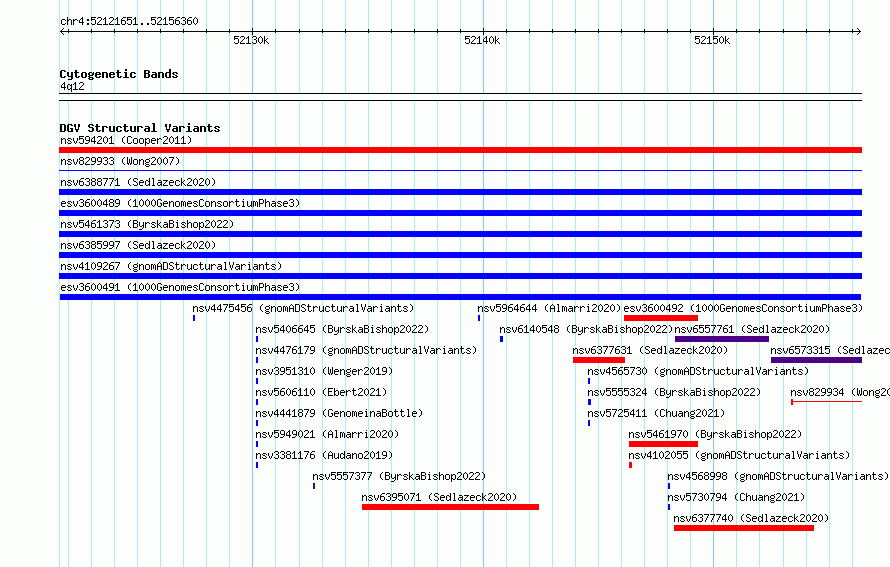This screenshot has width=890, height=567.
Task: Select the red nsv594201 variant bar
Action: pos(460,150)
